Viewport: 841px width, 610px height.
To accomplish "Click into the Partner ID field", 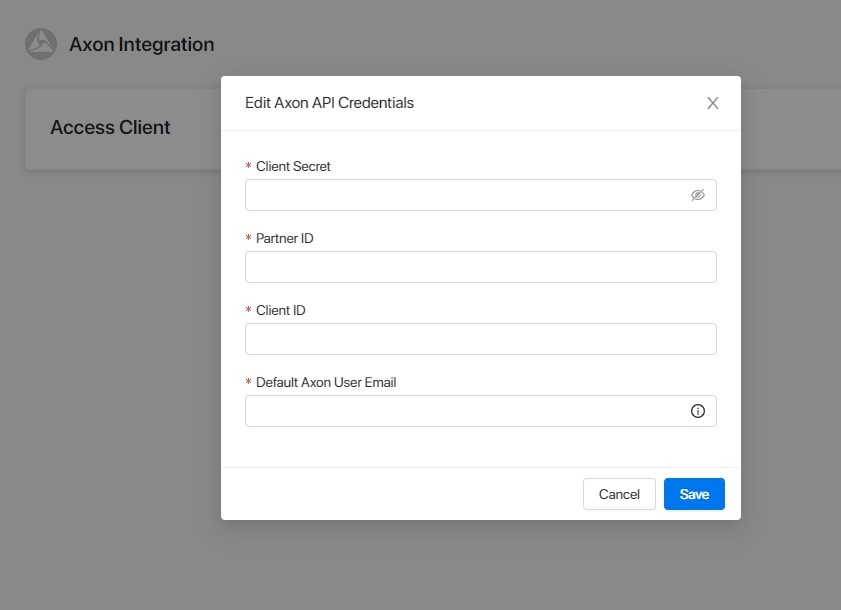I will click(480, 267).
